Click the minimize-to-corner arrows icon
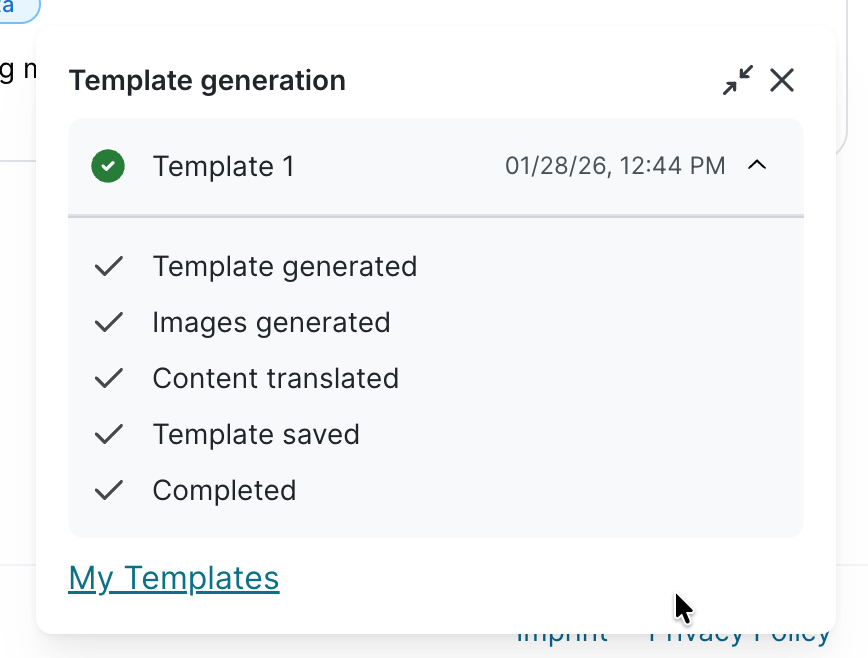The height and width of the screenshot is (658, 868). [x=737, y=80]
